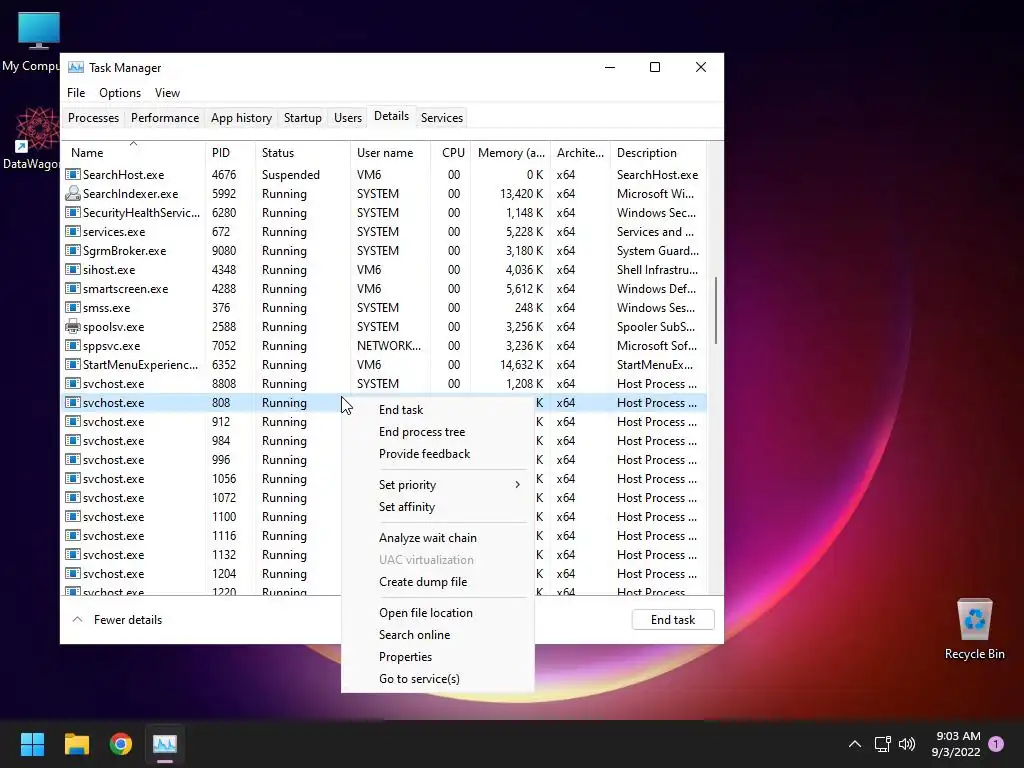Viewport: 1024px width, 768px height.
Task: Open File Explorer from the taskbar
Action: [x=76, y=744]
